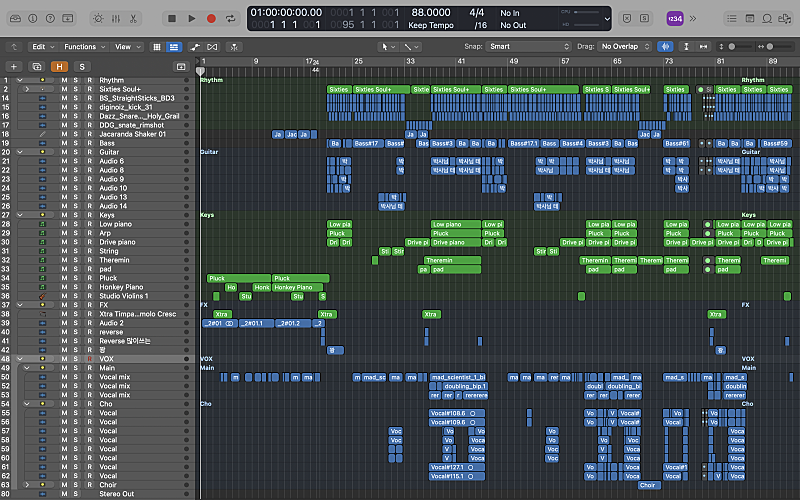The height and width of the screenshot is (500, 800).
Task: Solo the Theremin track
Action: click(76, 260)
